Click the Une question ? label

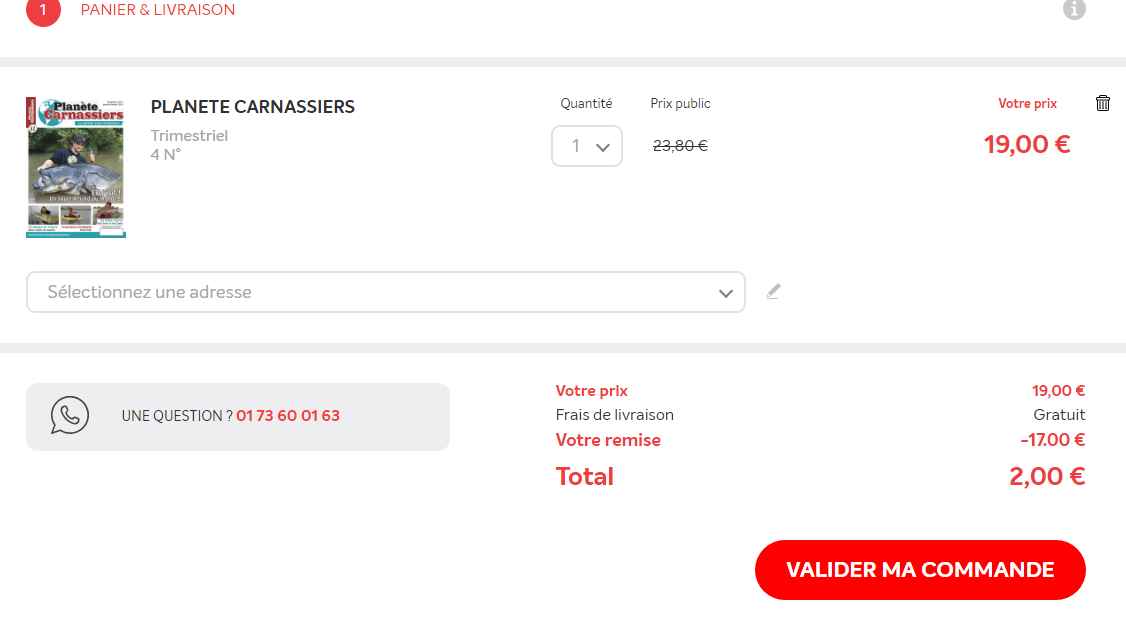(x=176, y=416)
